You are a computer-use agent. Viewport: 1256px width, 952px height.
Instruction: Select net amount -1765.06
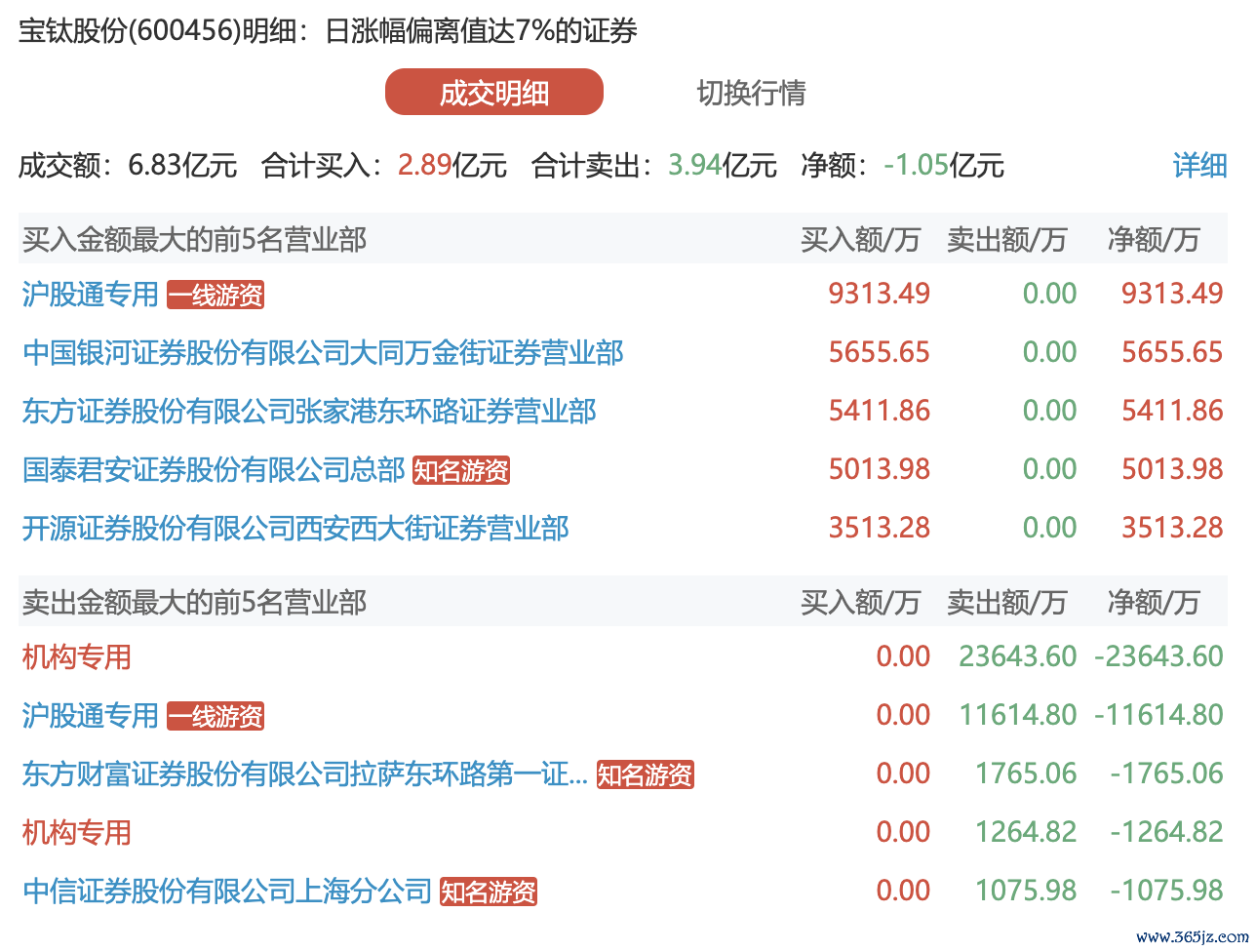[x=1166, y=773]
